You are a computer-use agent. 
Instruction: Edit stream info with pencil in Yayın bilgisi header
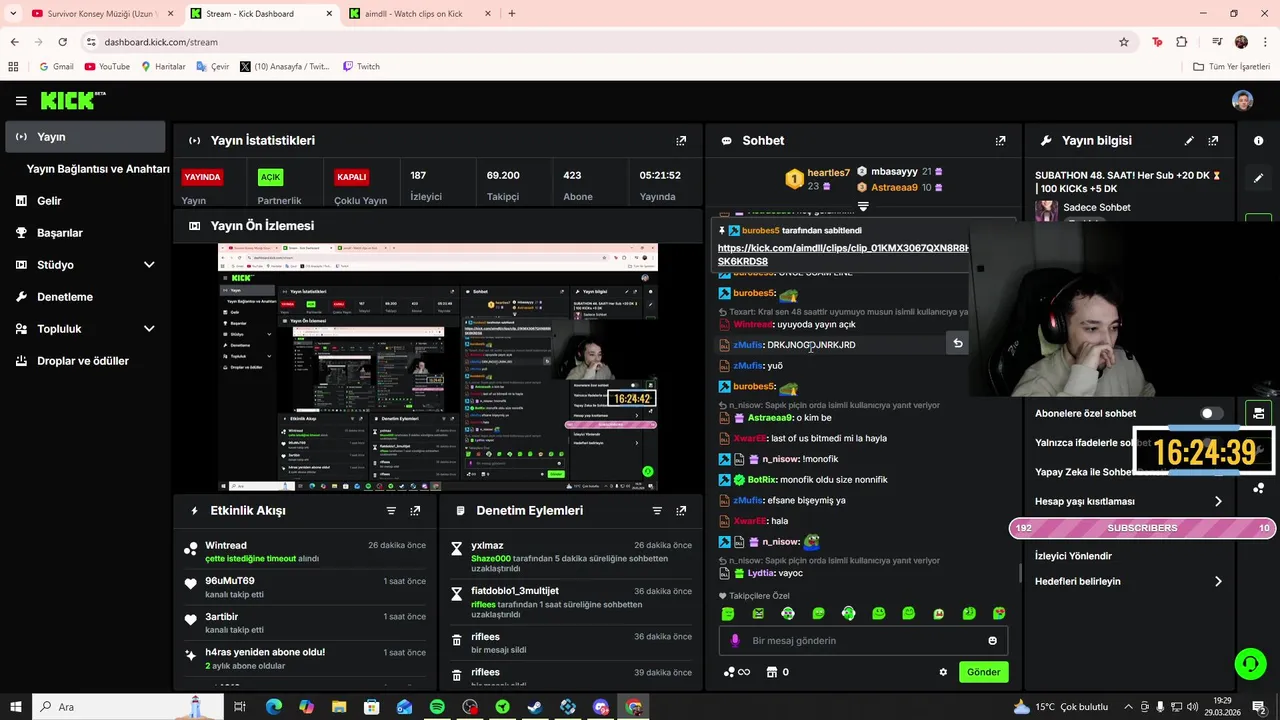click(1189, 141)
